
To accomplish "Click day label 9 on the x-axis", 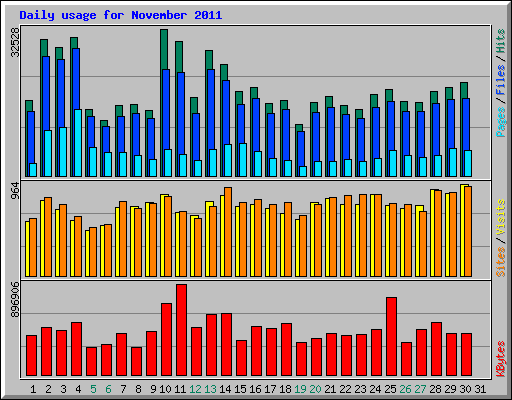I will [153, 389].
